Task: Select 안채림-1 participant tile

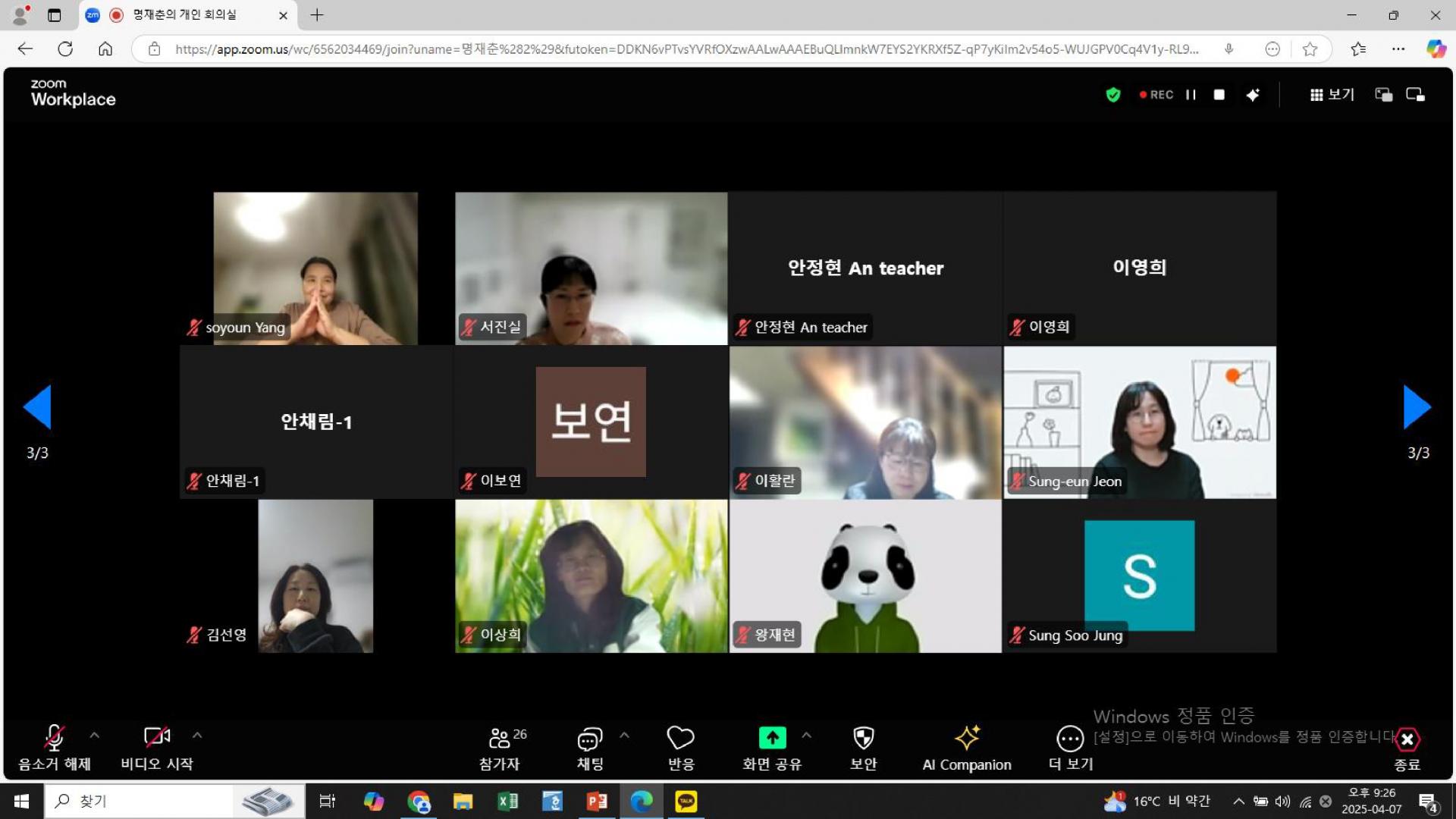Action: (x=315, y=422)
